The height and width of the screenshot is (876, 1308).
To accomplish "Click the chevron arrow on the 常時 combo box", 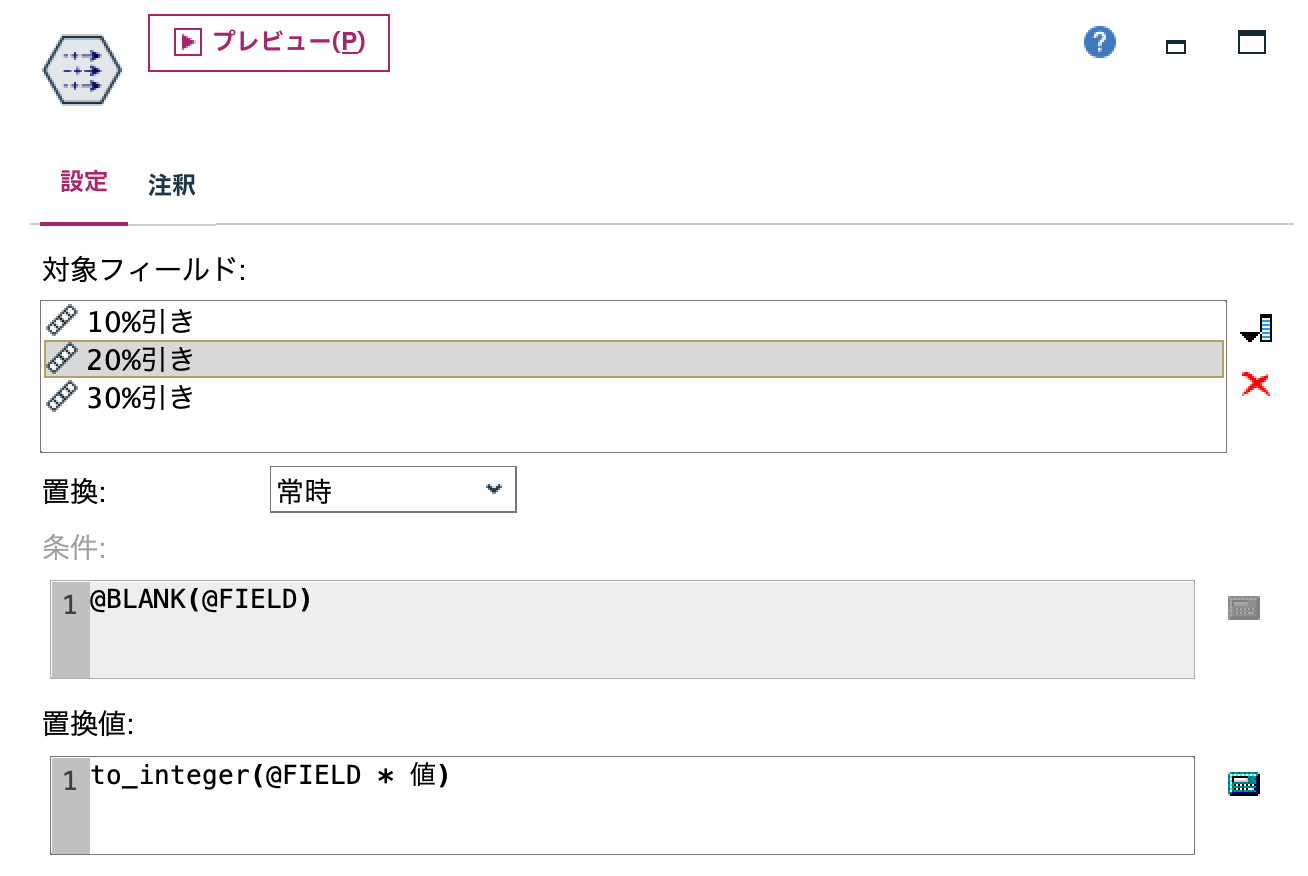I will [493, 489].
